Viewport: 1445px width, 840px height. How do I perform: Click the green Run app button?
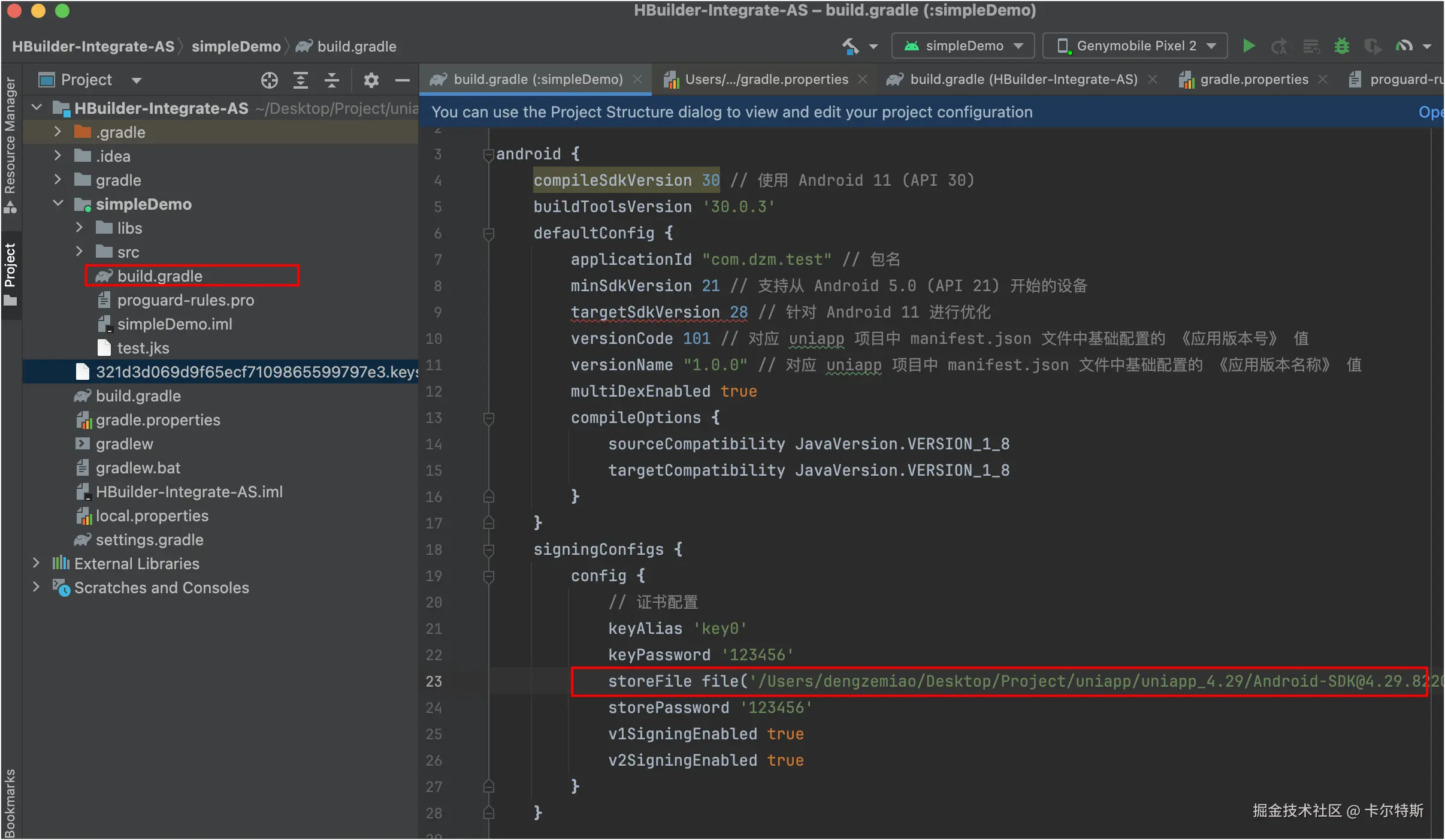pyautogui.click(x=1248, y=46)
